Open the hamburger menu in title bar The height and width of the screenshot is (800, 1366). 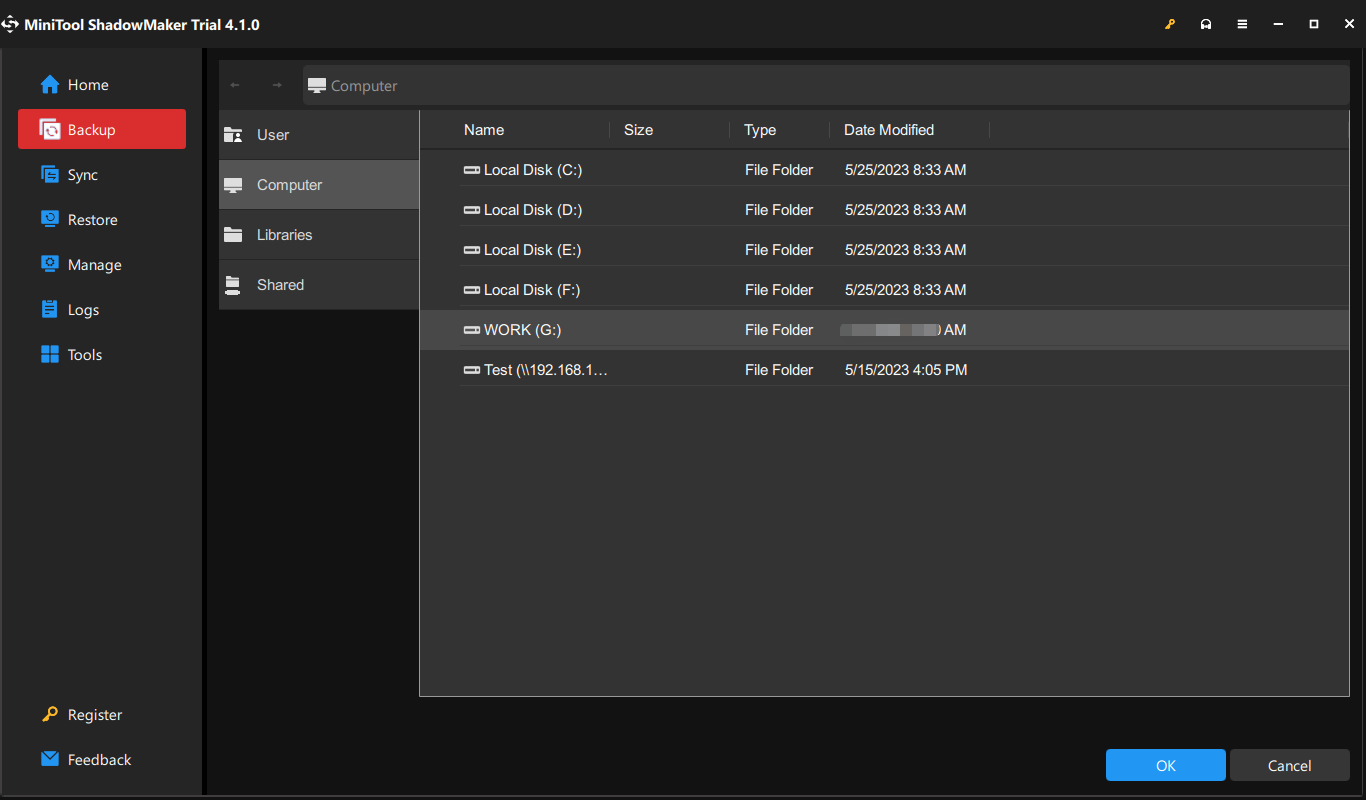[1242, 24]
